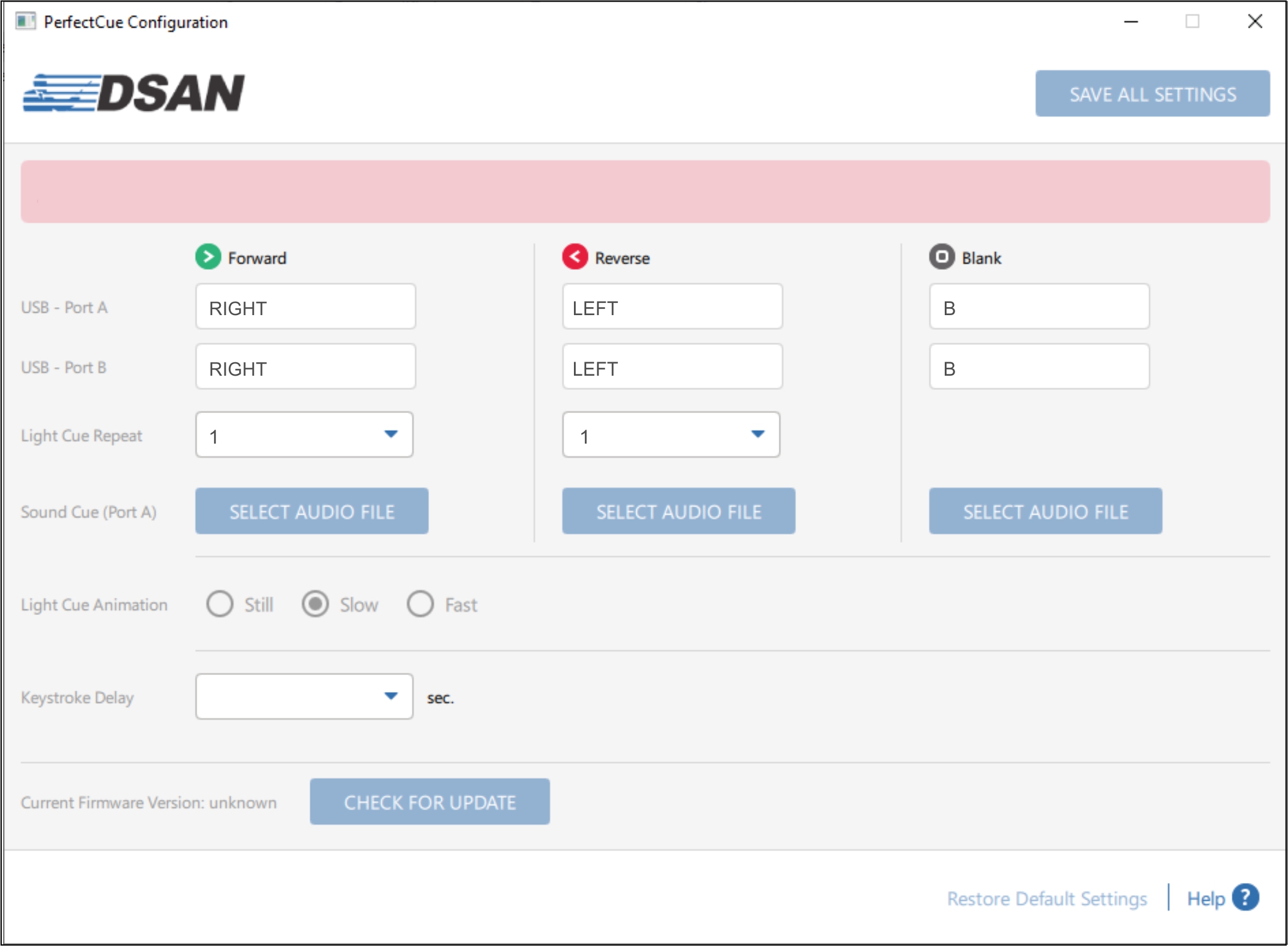Minimize the PerfectCue Configuration window

[x=1131, y=21]
